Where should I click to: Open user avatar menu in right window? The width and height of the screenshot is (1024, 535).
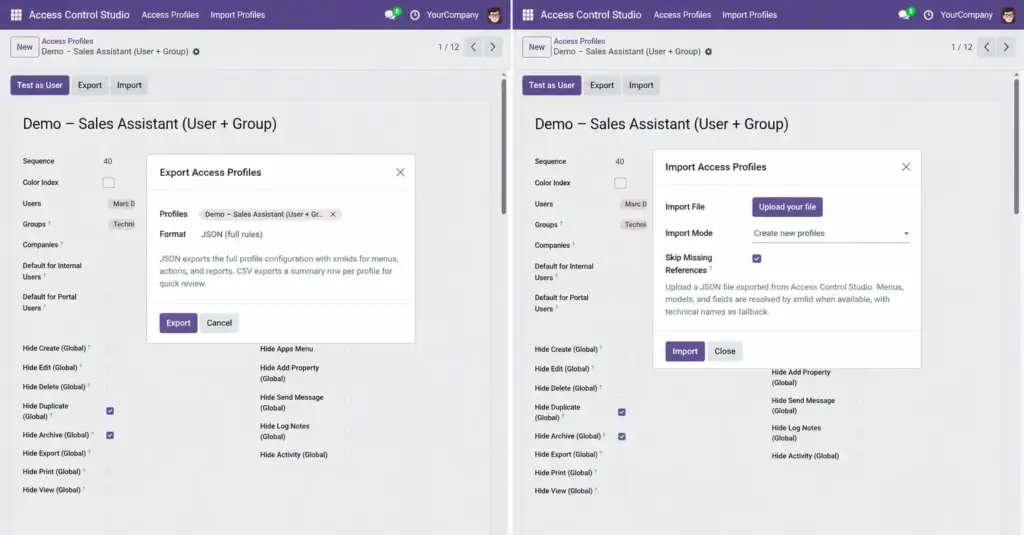(x=1008, y=14)
